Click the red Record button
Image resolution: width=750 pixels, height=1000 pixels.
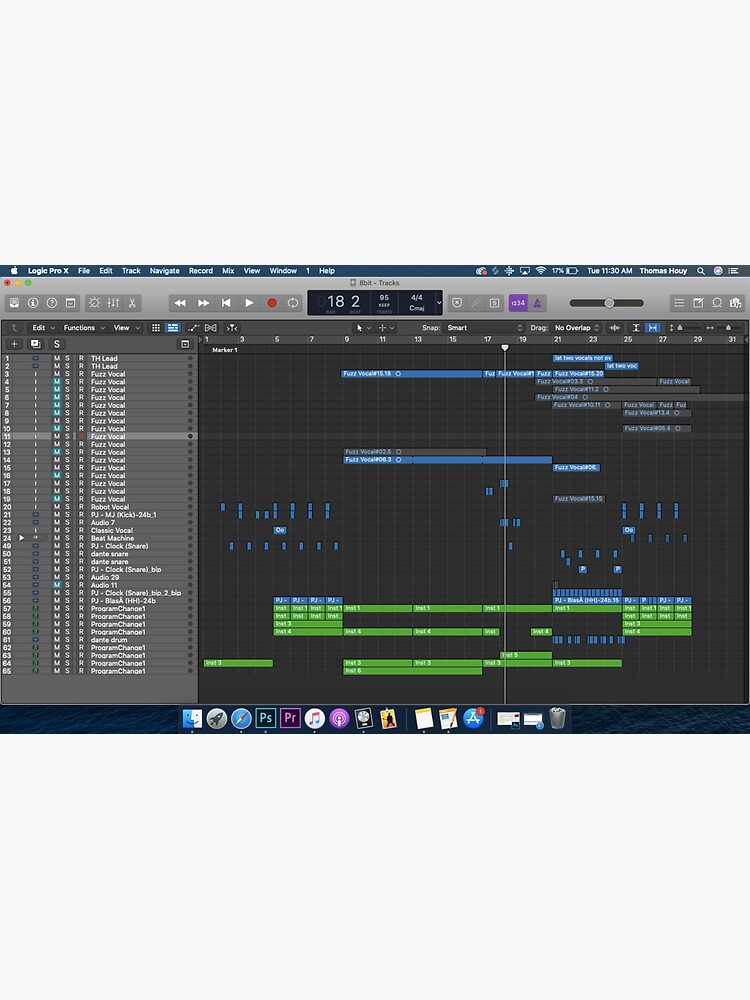(x=271, y=303)
